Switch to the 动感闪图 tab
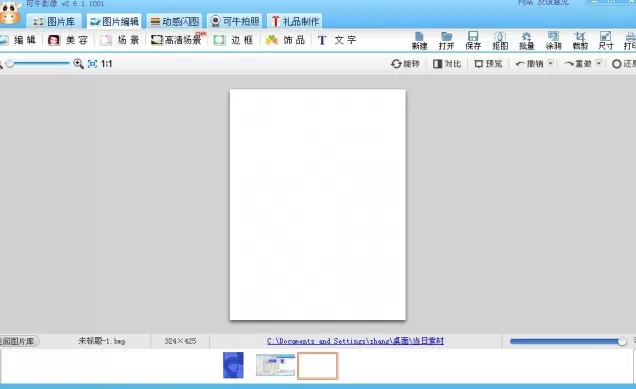The image size is (636, 389). pyautogui.click(x=175, y=21)
